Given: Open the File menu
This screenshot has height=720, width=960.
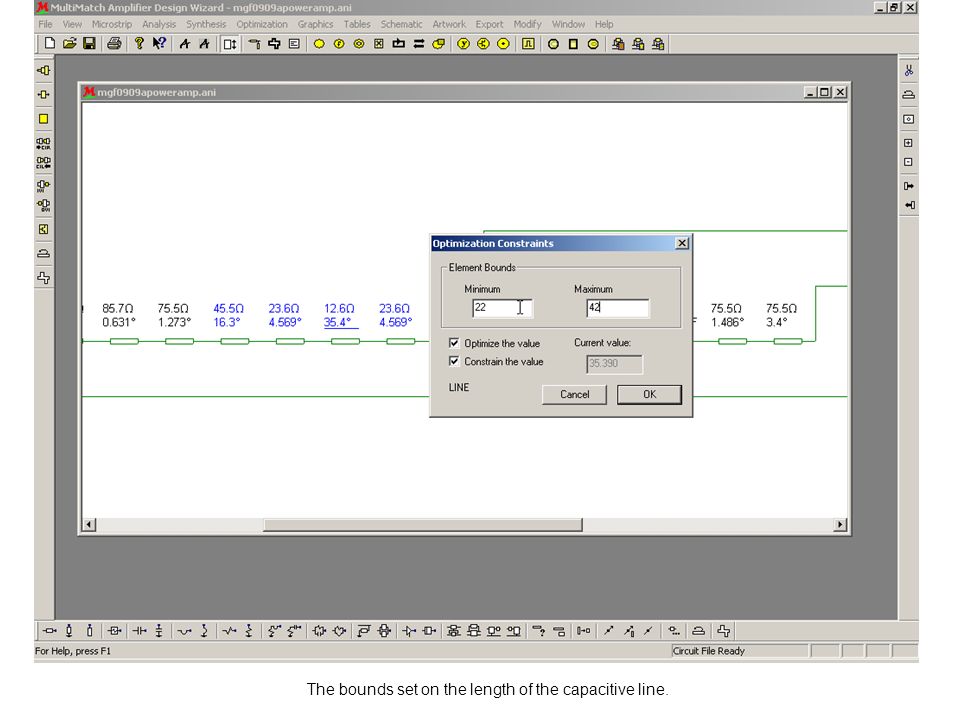Looking at the screenshot, I should pyautogui.click(x=45, y=24).
